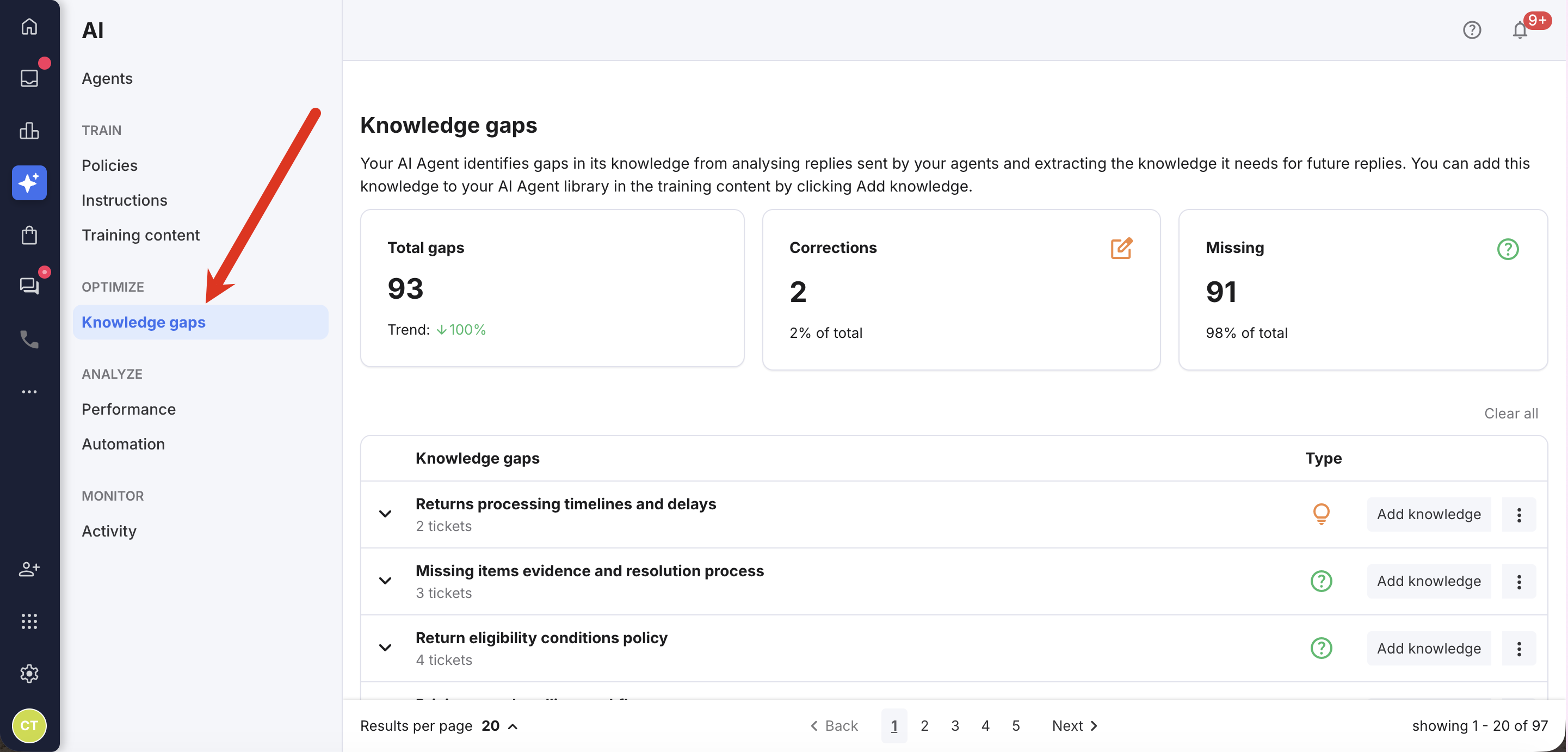Screen dimensions: 1568x752
Task: Click the Clear all link
Action: pos(1511,413)
